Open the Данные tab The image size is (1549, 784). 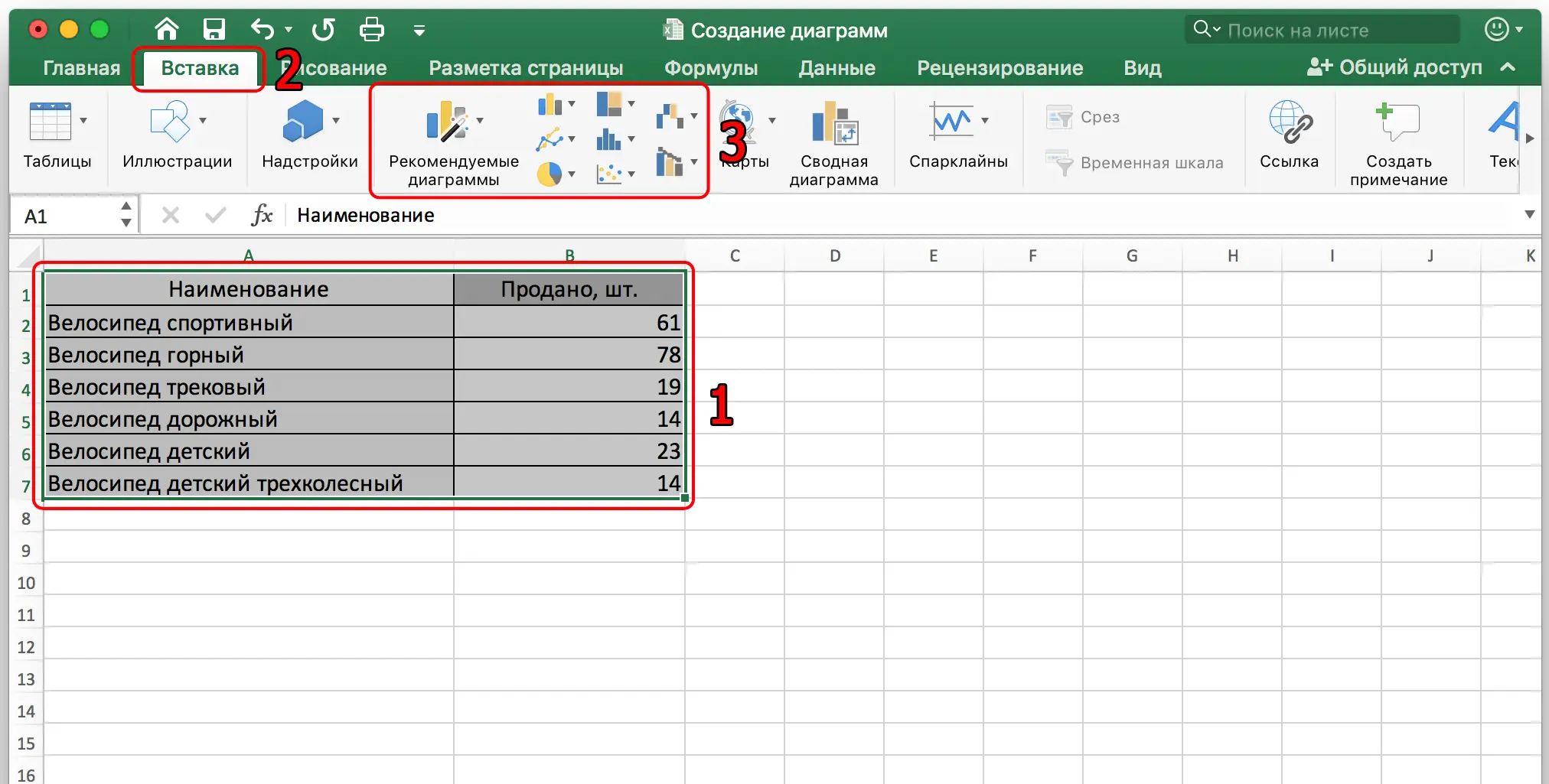(x=837, y=68)
